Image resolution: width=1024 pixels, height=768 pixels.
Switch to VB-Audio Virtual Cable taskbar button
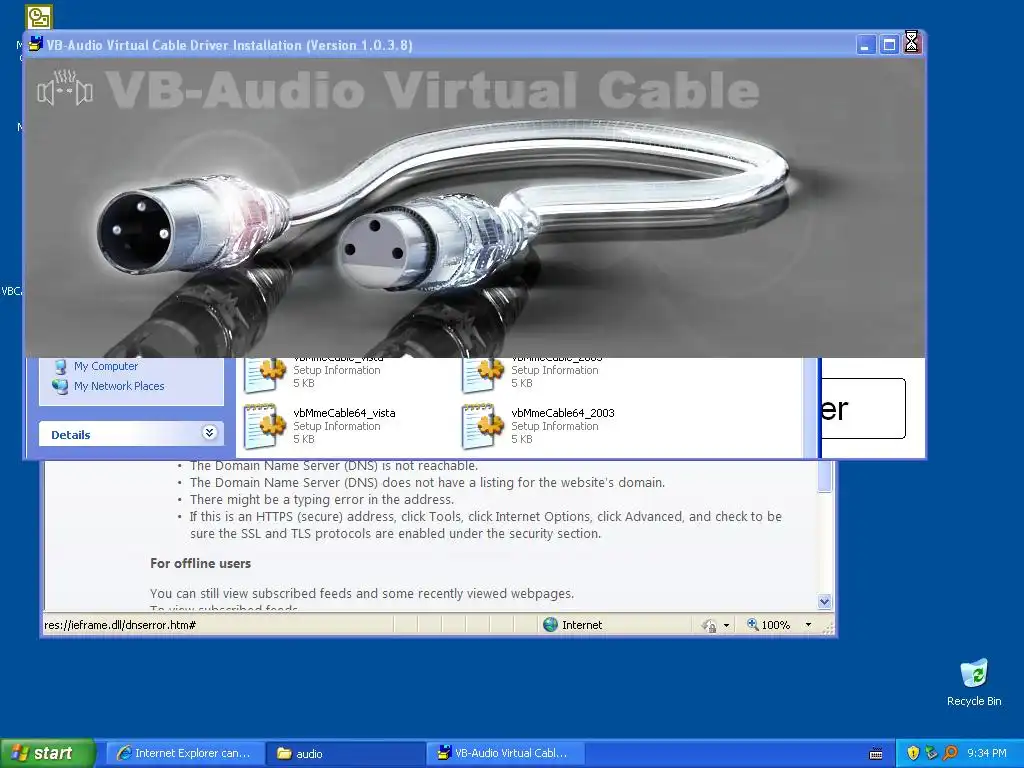click(506, 753)
